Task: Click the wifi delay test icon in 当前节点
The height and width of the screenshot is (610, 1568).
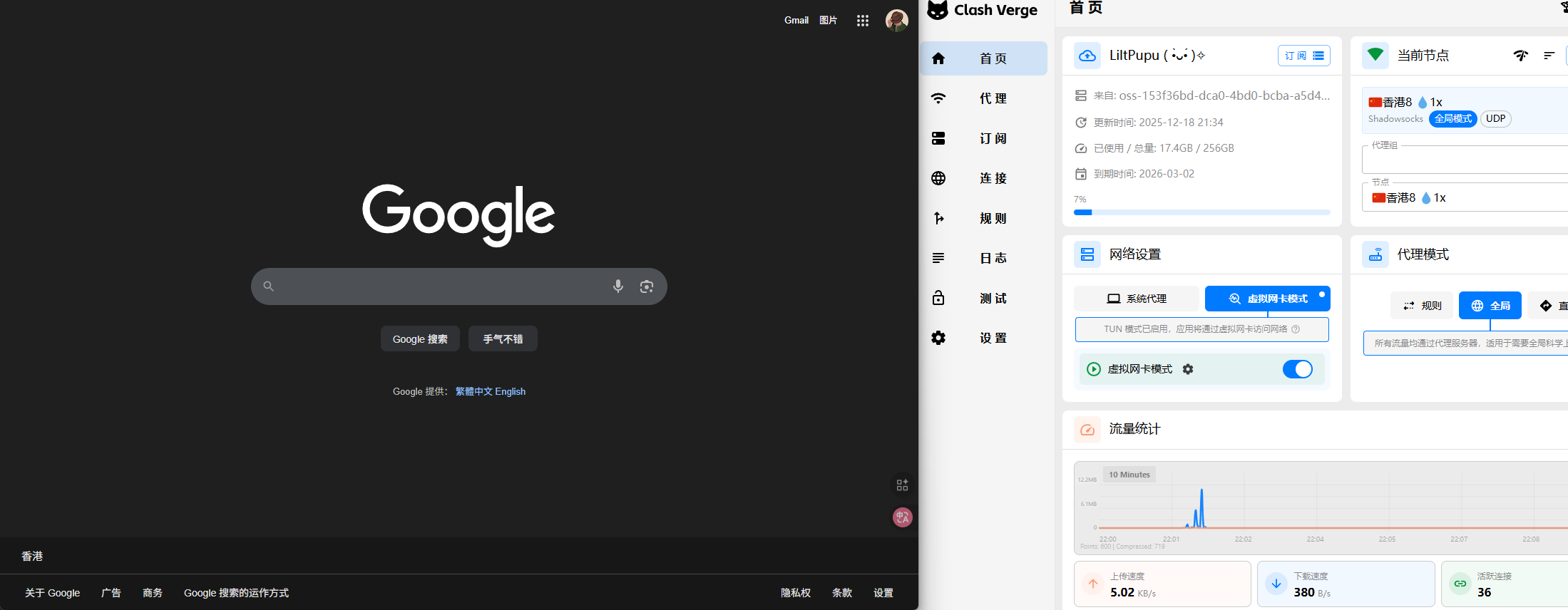Action: [x=1520, y=56]
